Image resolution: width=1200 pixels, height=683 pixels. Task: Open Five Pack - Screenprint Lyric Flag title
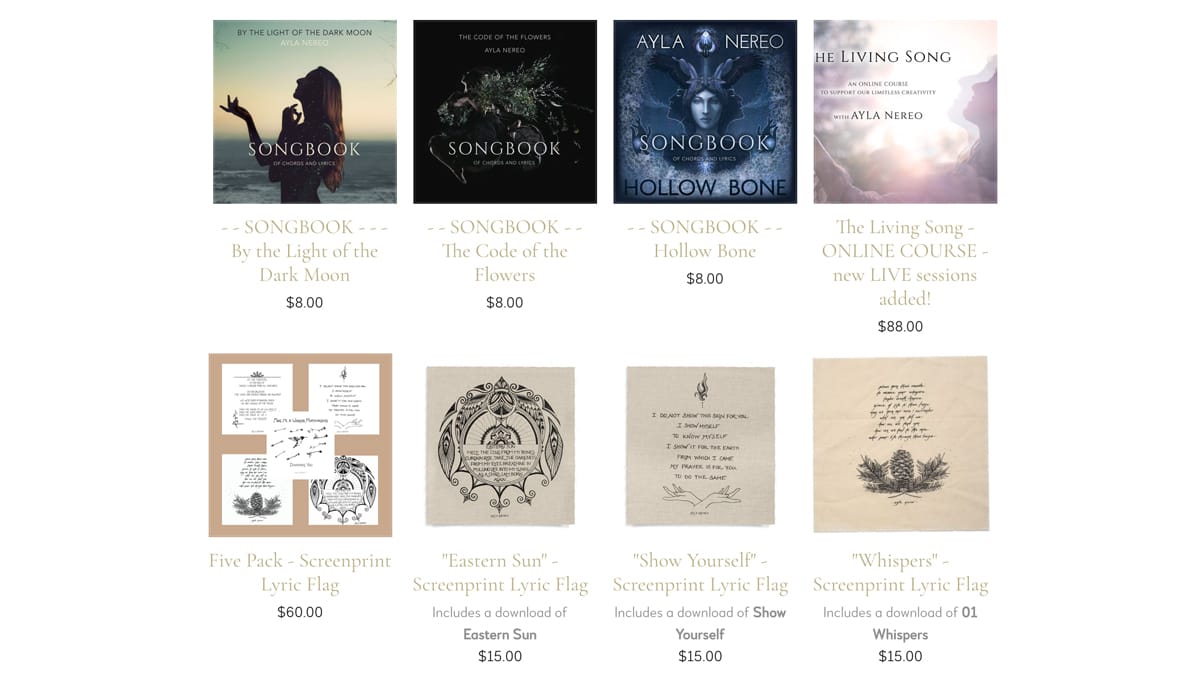click(300, 573)
